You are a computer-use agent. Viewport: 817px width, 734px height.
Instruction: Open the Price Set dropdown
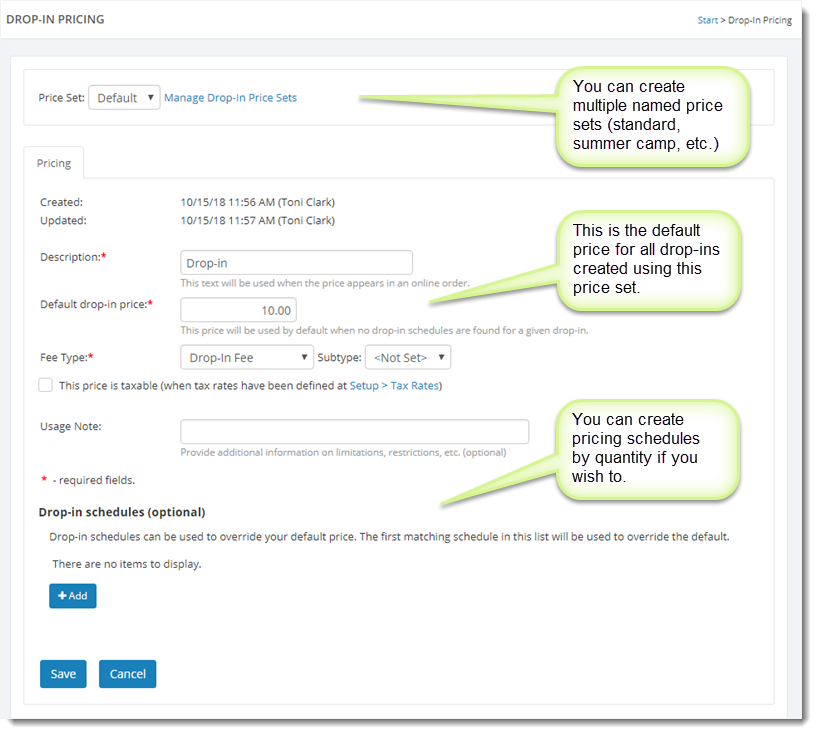click(124, 98)
